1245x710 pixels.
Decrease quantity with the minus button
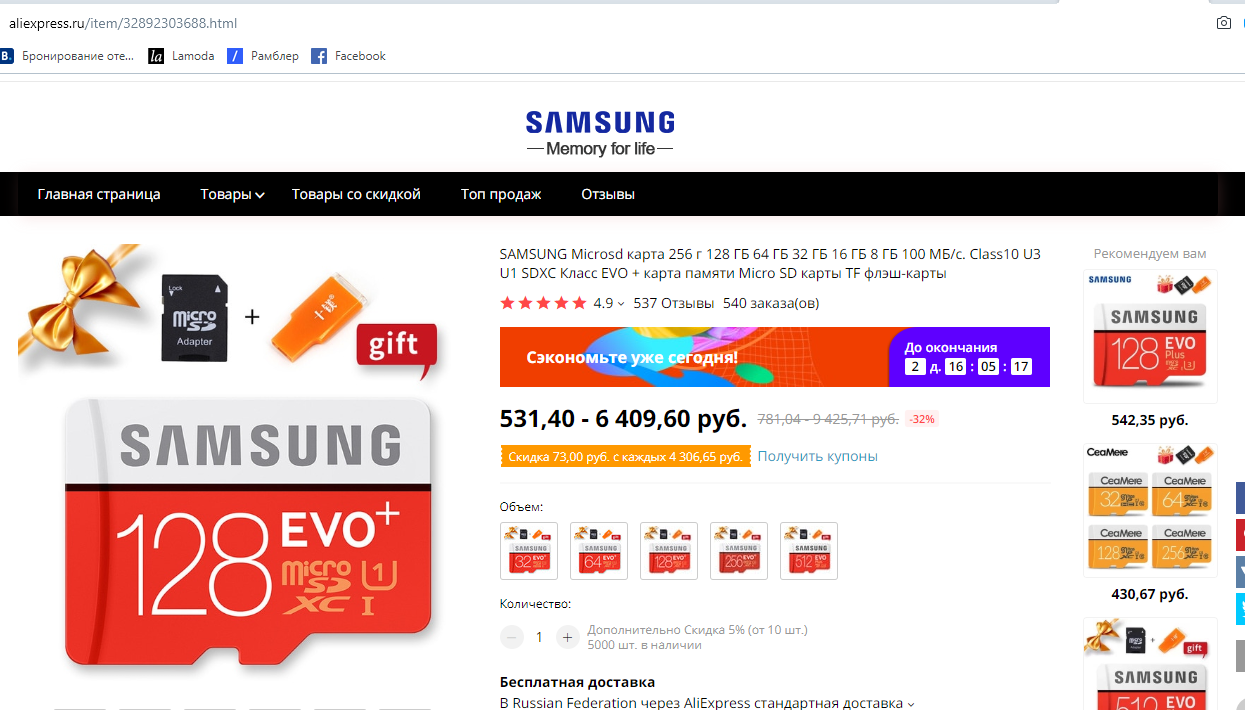pos(512,637)
